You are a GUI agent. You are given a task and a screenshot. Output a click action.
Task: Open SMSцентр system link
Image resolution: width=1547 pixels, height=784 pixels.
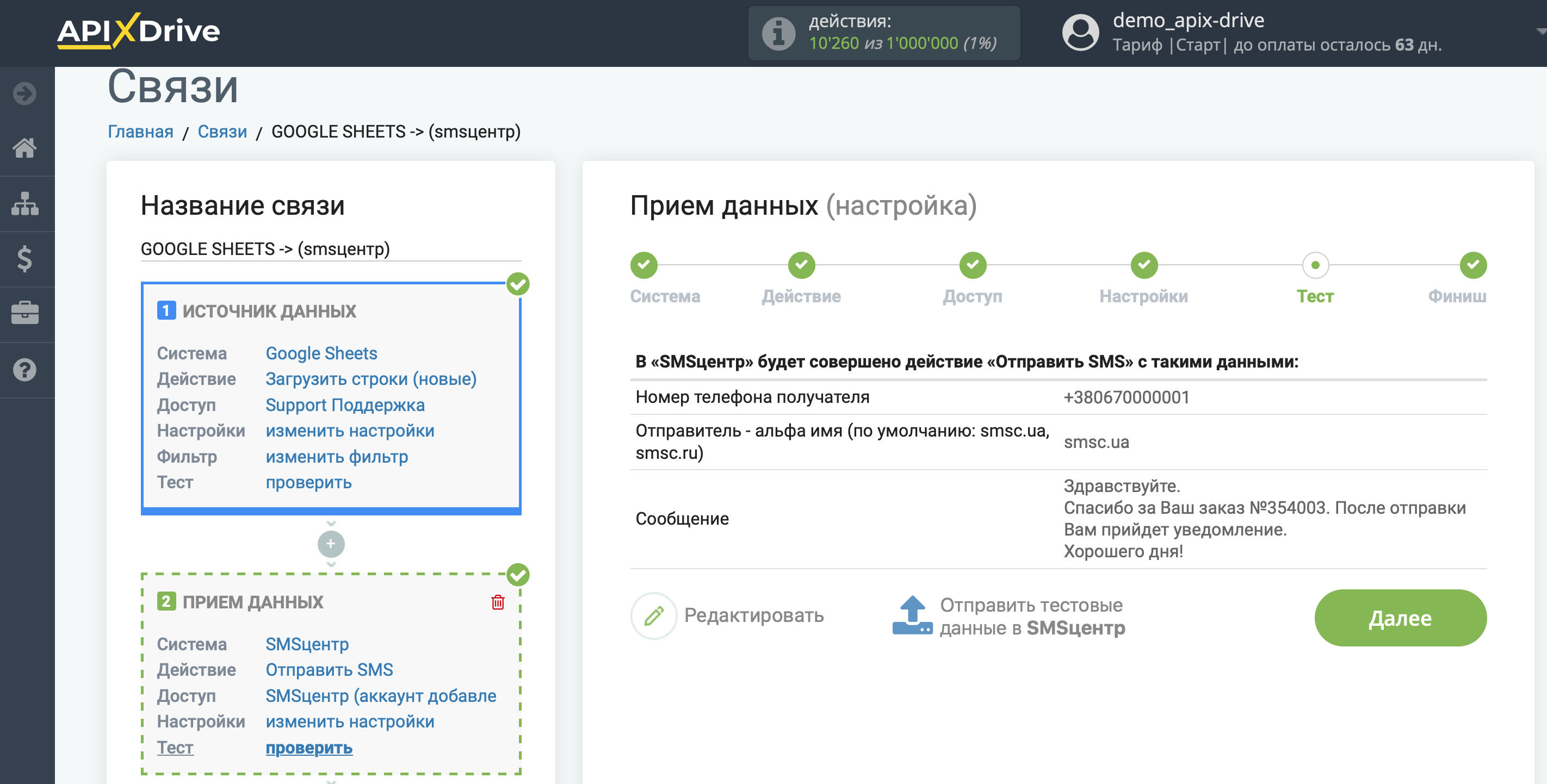point(307,644)
